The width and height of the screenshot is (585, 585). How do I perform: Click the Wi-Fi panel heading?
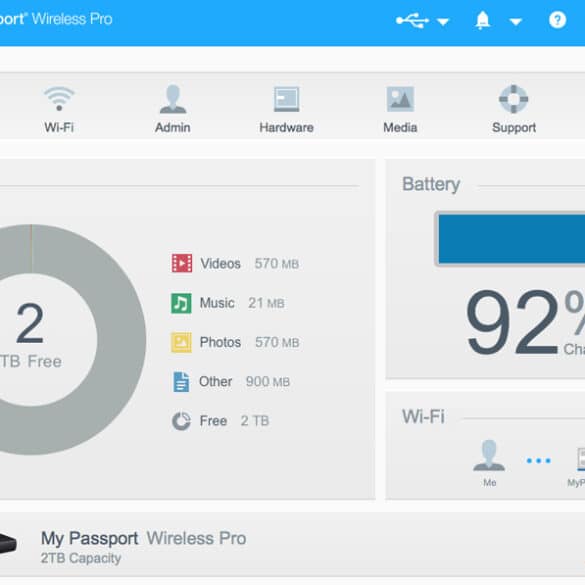click(x=423, y=416)
